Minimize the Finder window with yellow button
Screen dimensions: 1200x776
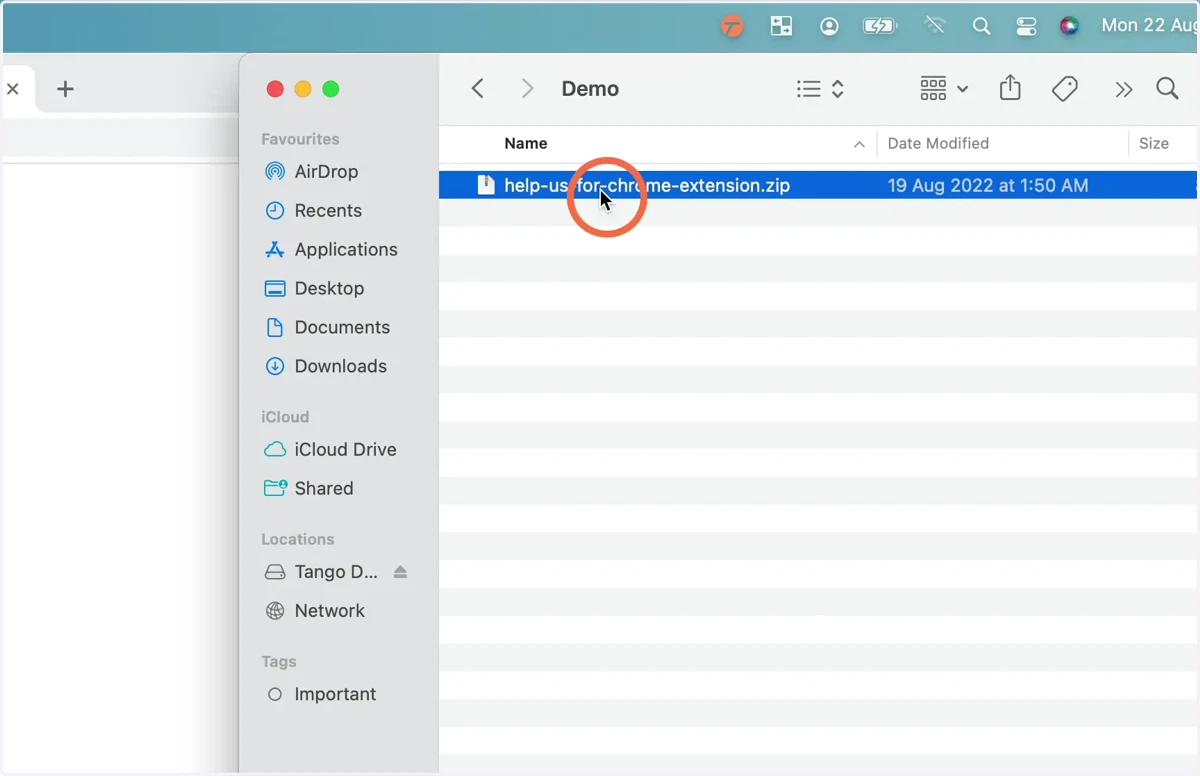point(303,89)
